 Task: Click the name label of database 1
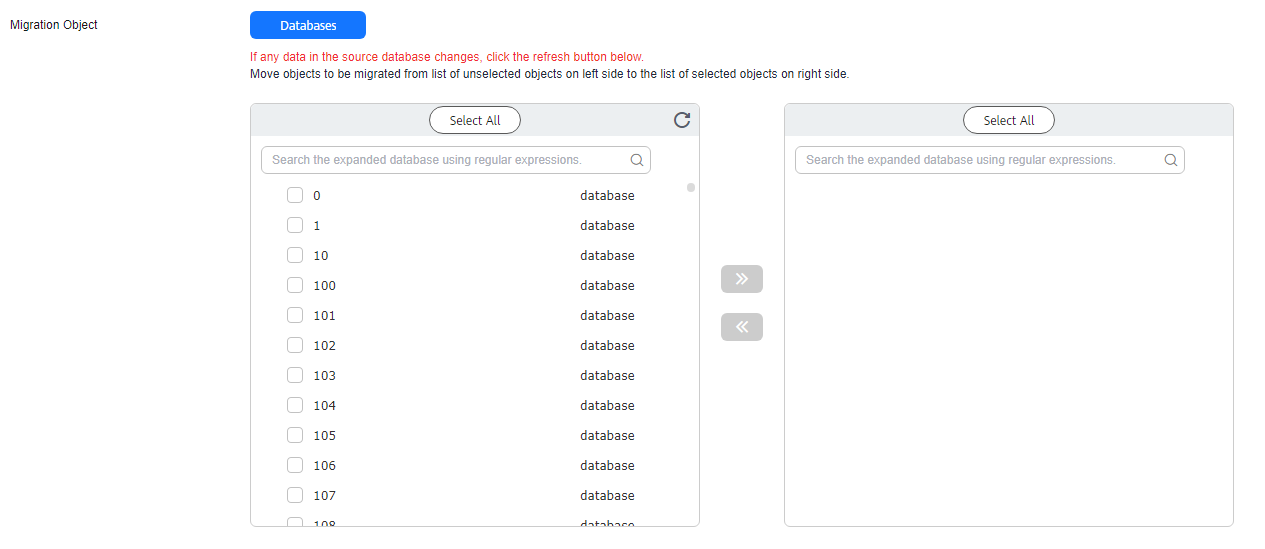tap(317, 226)
